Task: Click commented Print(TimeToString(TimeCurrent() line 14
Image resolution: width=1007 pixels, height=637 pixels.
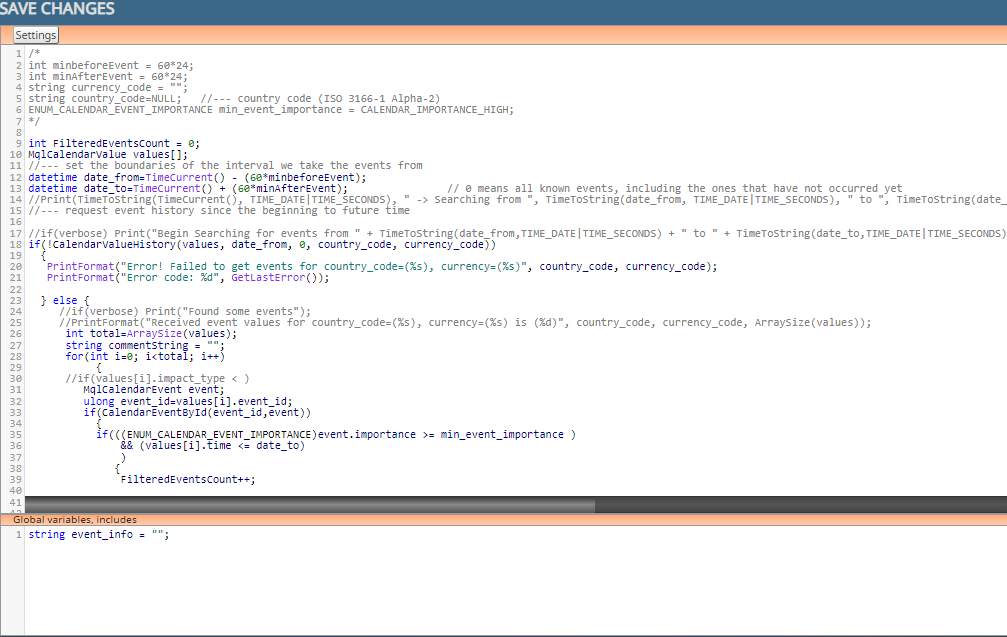Action: click(518, 200)
